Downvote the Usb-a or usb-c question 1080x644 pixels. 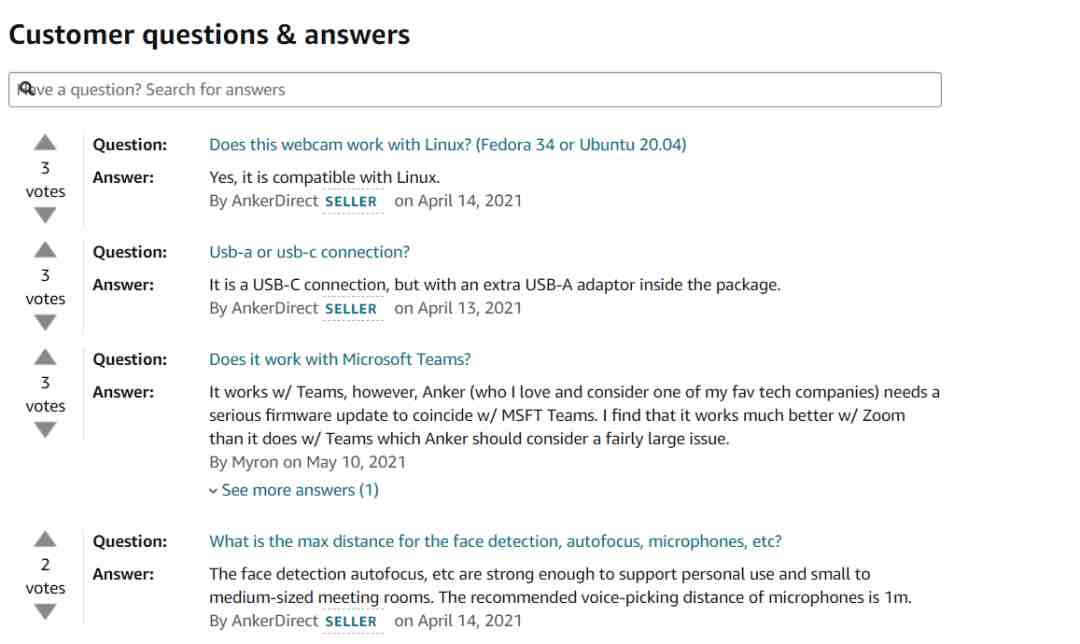click(x=45, y=322)
